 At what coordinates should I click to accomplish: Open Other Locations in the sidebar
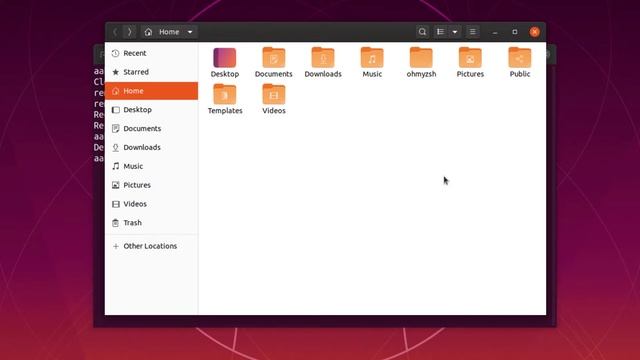pyautogui.click(x=151, y=246)
